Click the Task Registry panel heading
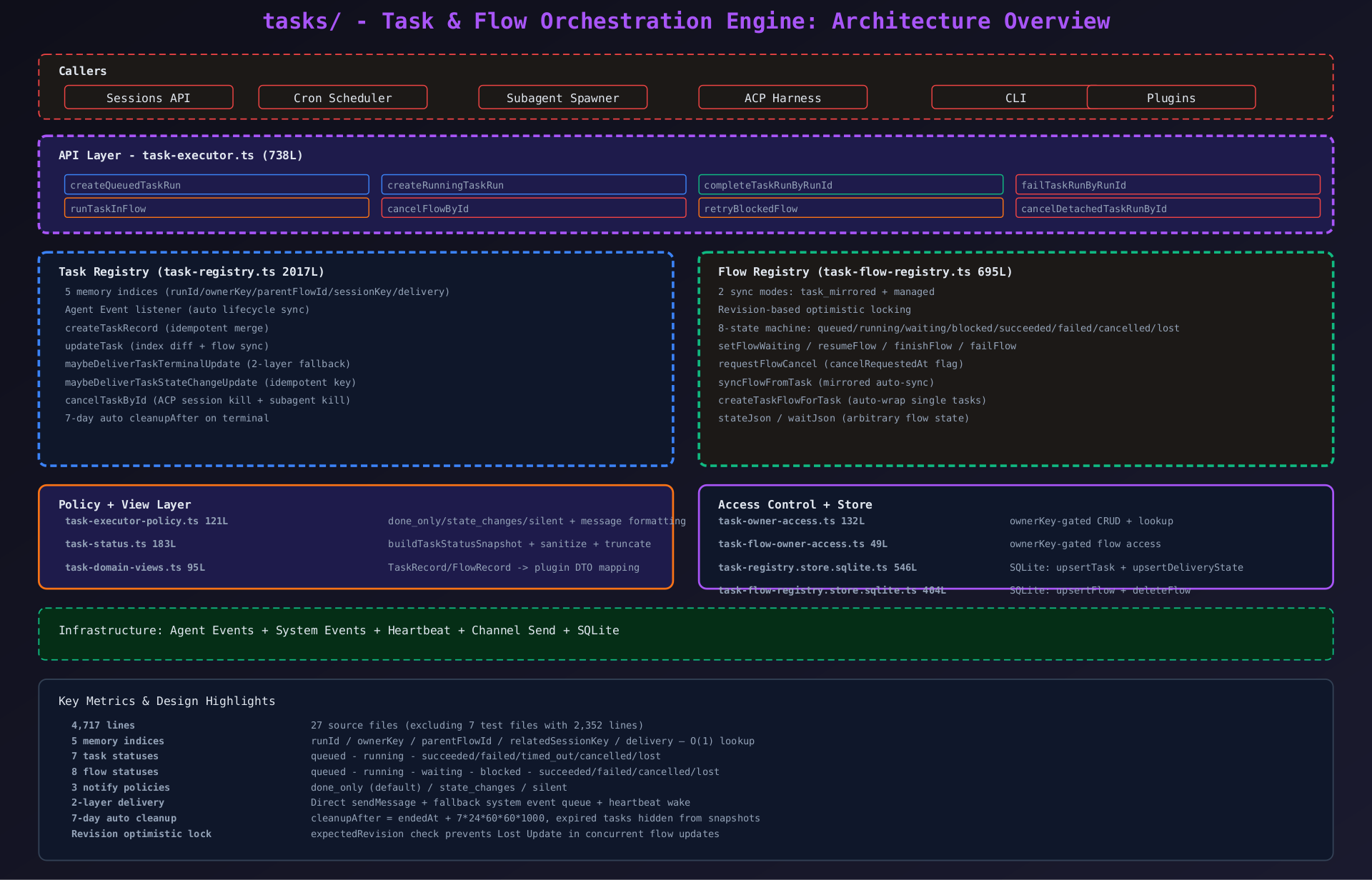Viewport: 1372px width, 880px height. [192, 272]
